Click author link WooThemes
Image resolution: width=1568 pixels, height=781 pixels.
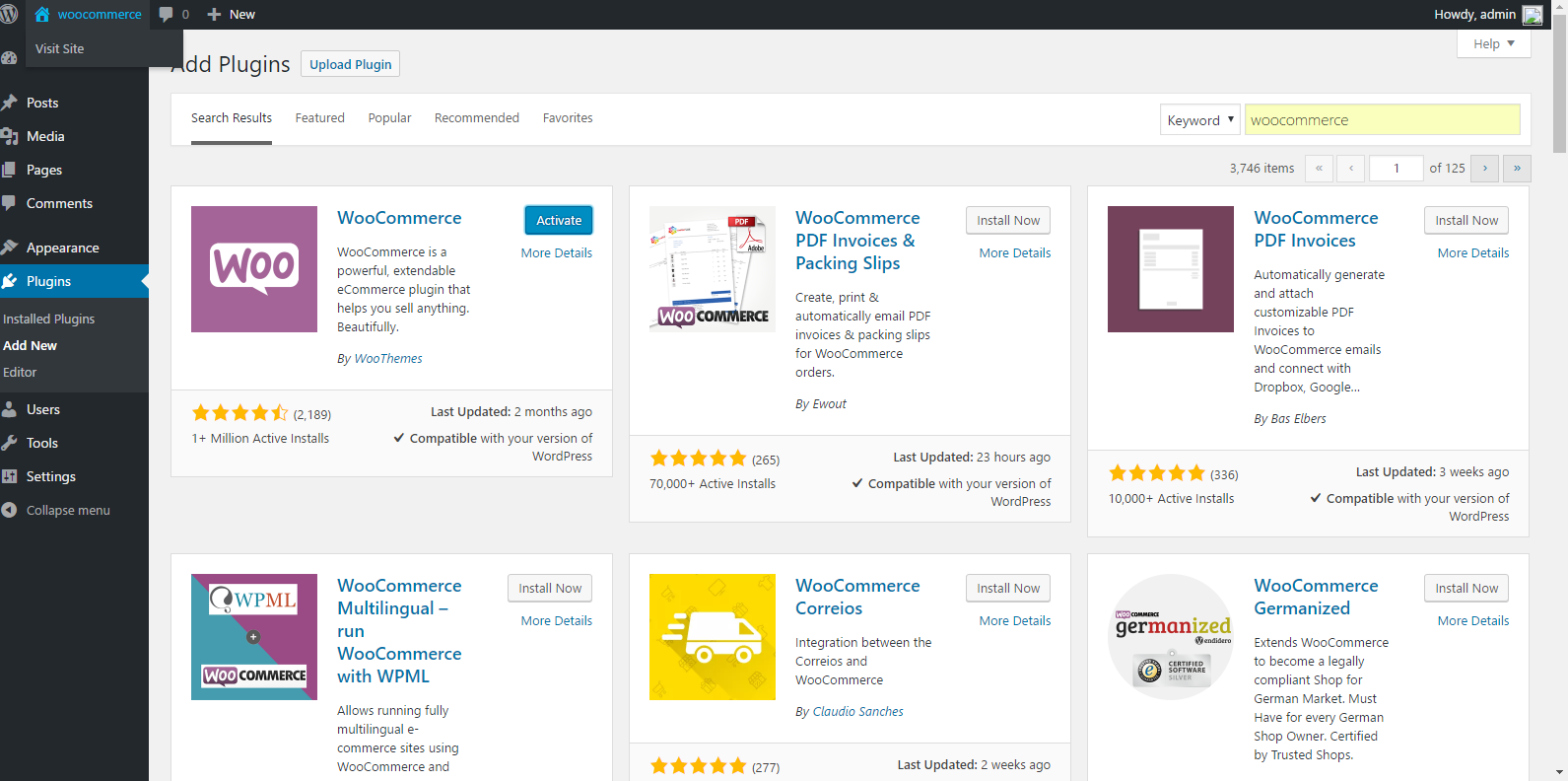388,359
